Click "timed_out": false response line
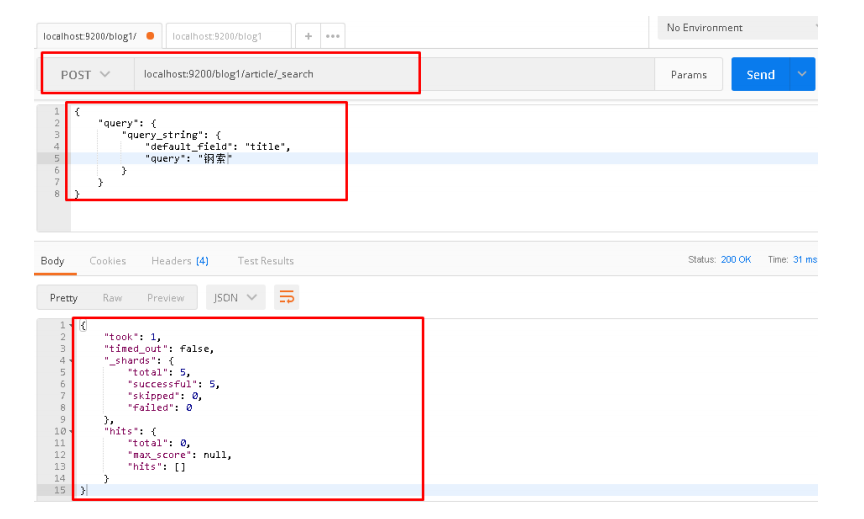This screenshot has height=519, width=864. click(159, 349)
